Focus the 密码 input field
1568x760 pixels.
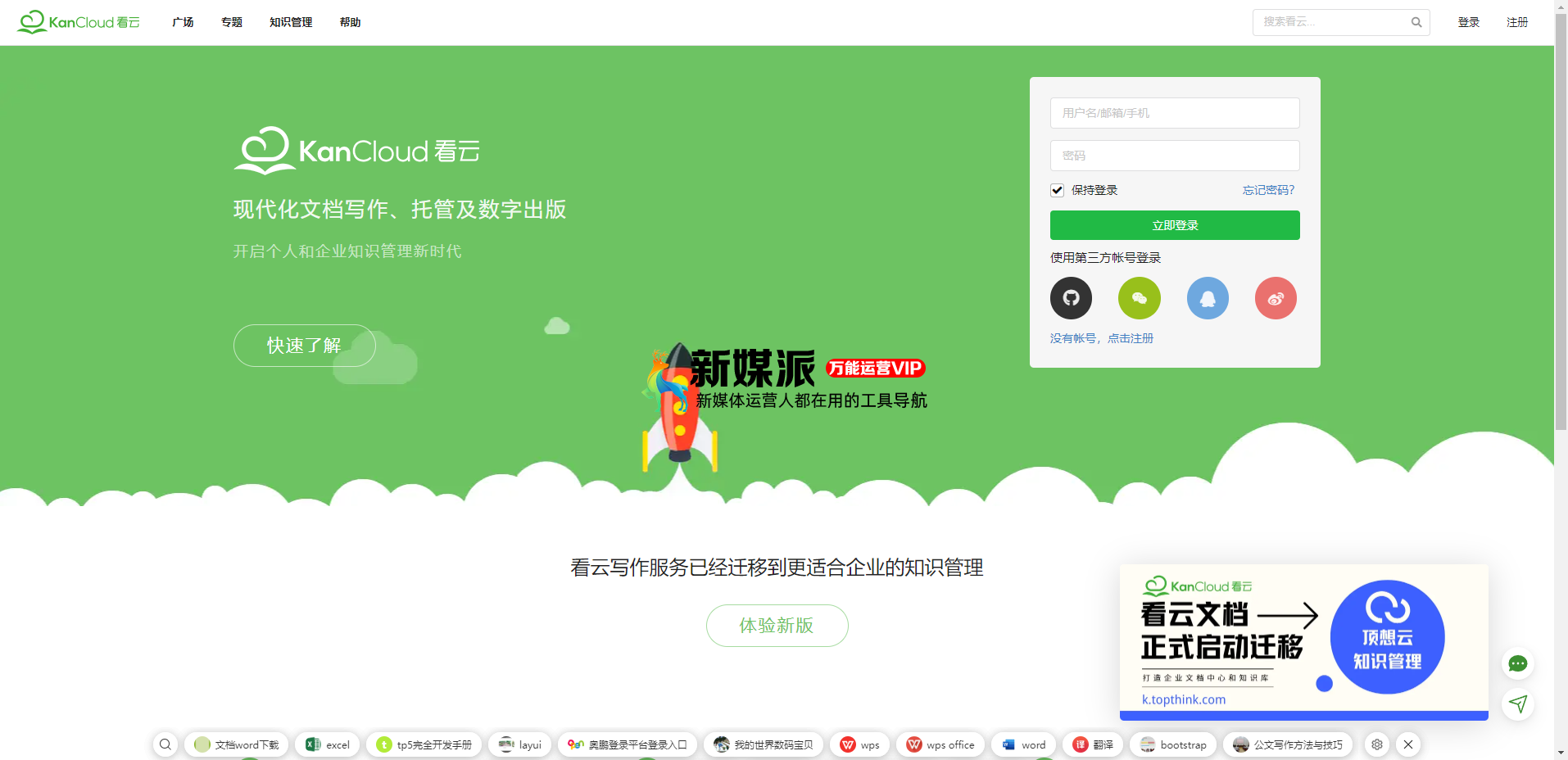coord(1175,156)
